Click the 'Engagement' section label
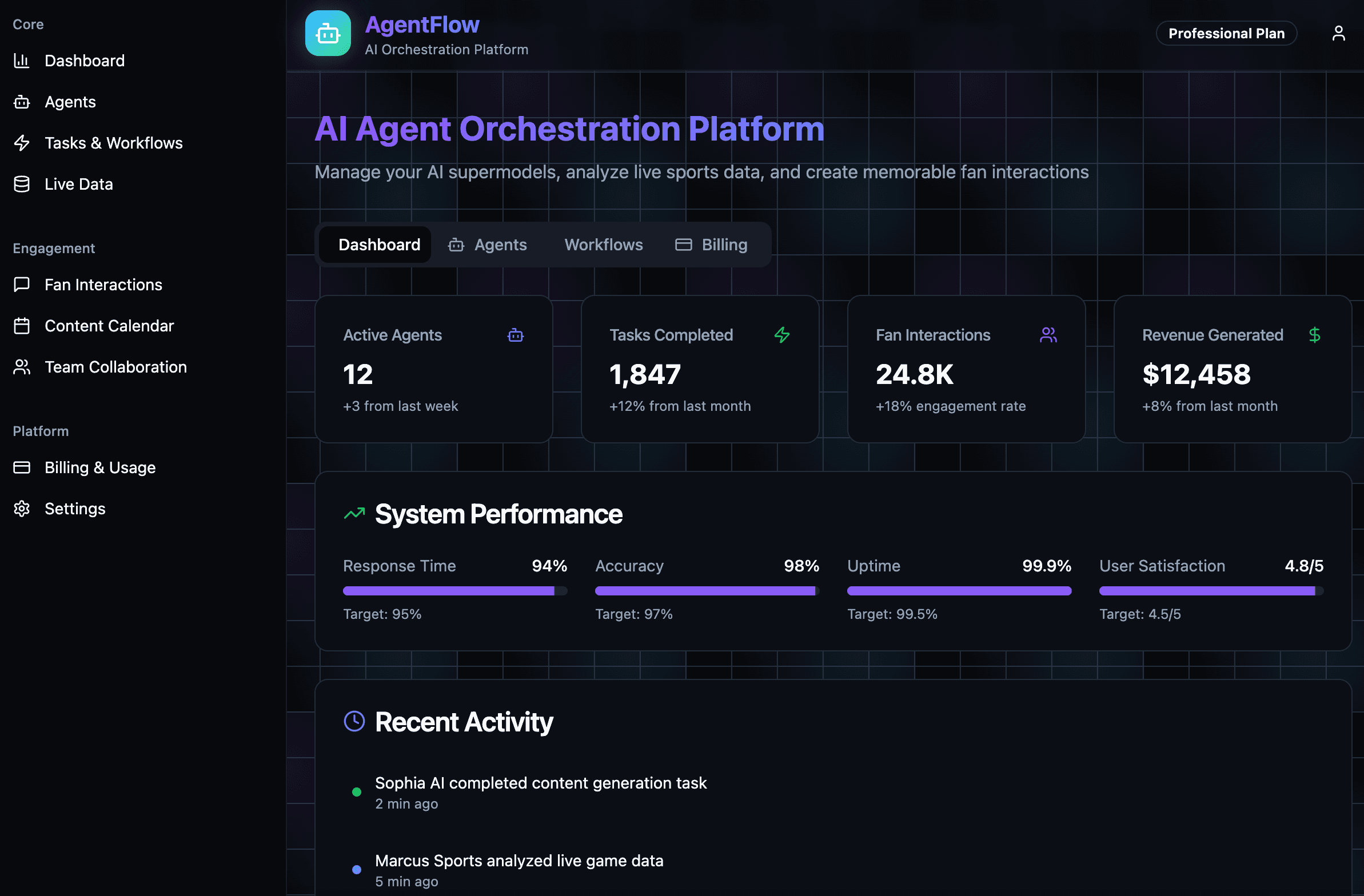This screenshot has width=1364, height=896. click(54, 248)
